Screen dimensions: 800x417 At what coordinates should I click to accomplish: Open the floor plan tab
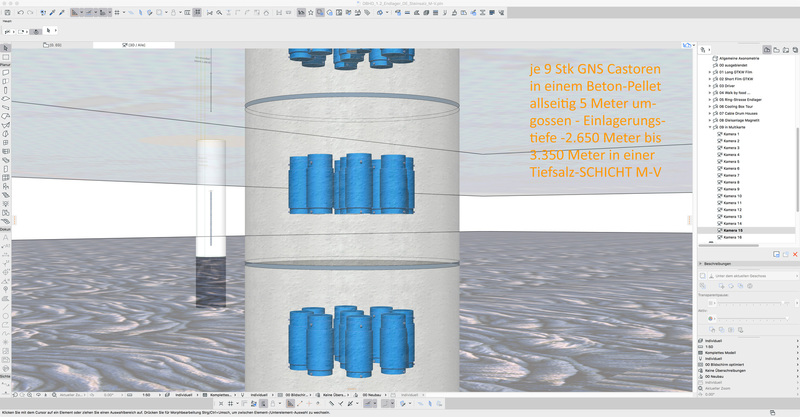tap(53, 45)
